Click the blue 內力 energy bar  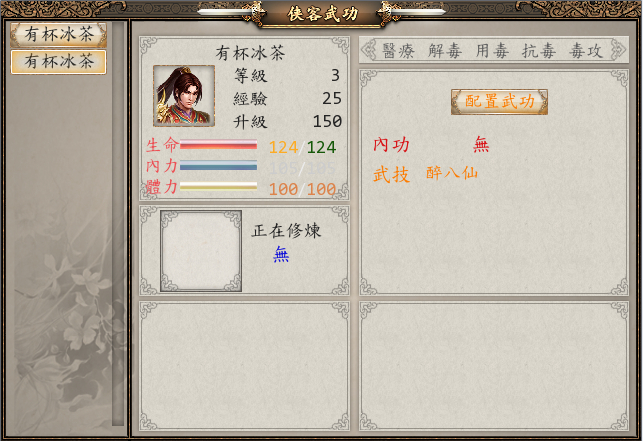pos(219,165)
